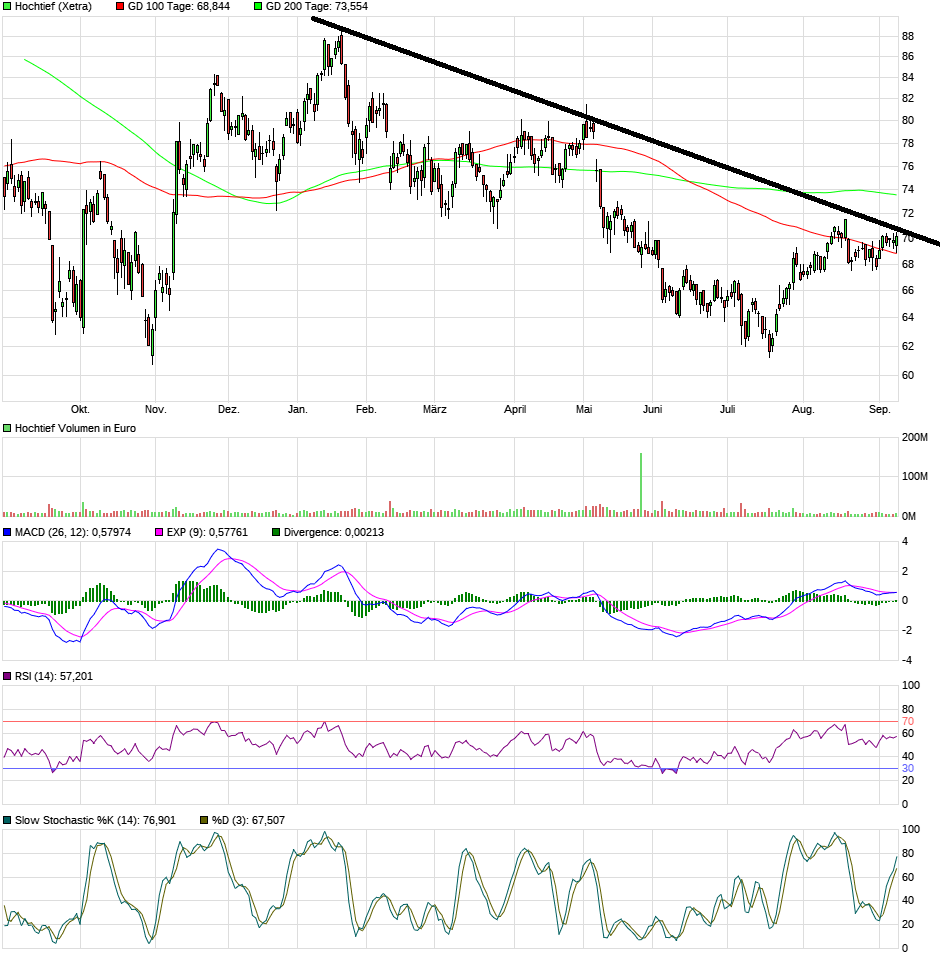Select 'Slow Stochastic %K (14): 76,901' label
This screenshot has width=940, height=958.
pos(95,820)
